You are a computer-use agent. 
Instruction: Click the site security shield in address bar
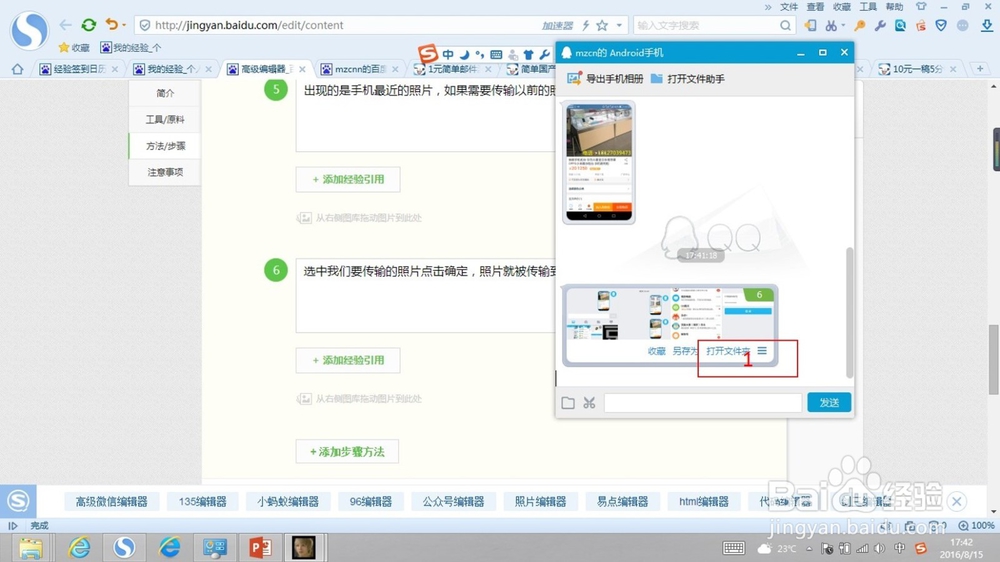145,25
